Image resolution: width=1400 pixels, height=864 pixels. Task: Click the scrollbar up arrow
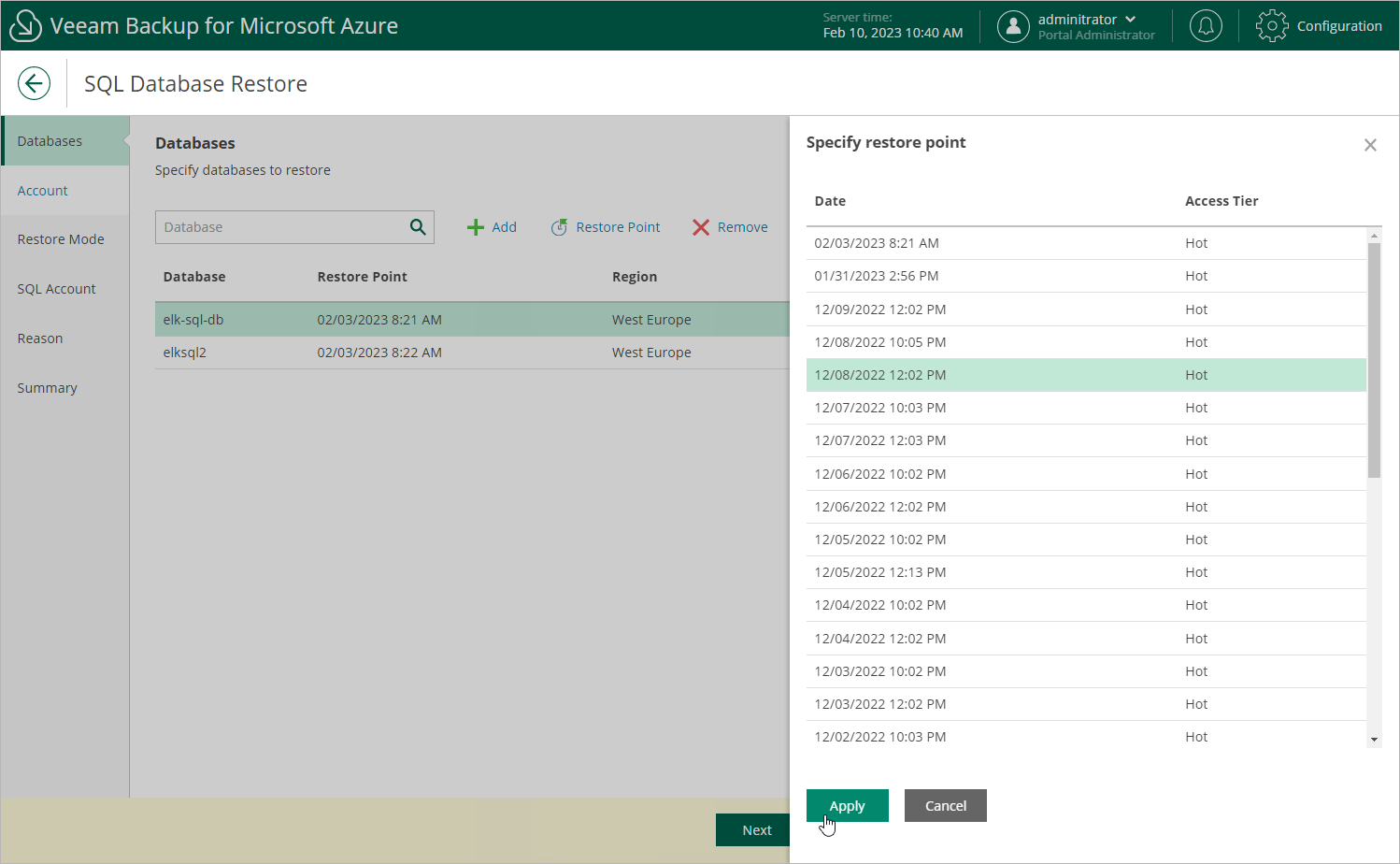click(1374, 235)
